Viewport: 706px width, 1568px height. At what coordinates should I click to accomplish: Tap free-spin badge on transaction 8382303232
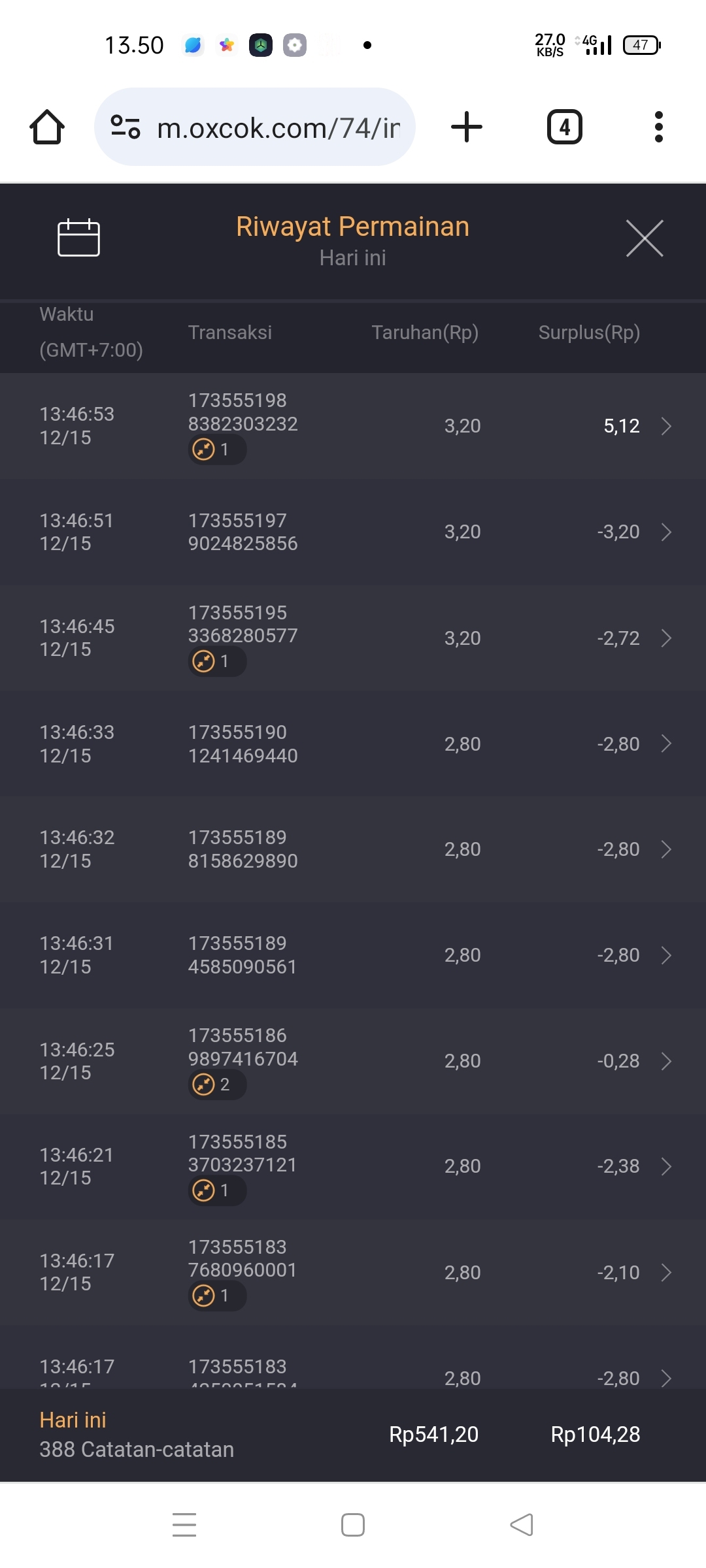click(x=216, y=449)
